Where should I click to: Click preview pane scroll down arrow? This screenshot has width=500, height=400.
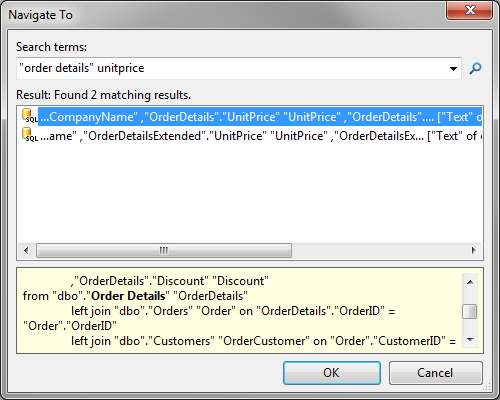[470, 340]
